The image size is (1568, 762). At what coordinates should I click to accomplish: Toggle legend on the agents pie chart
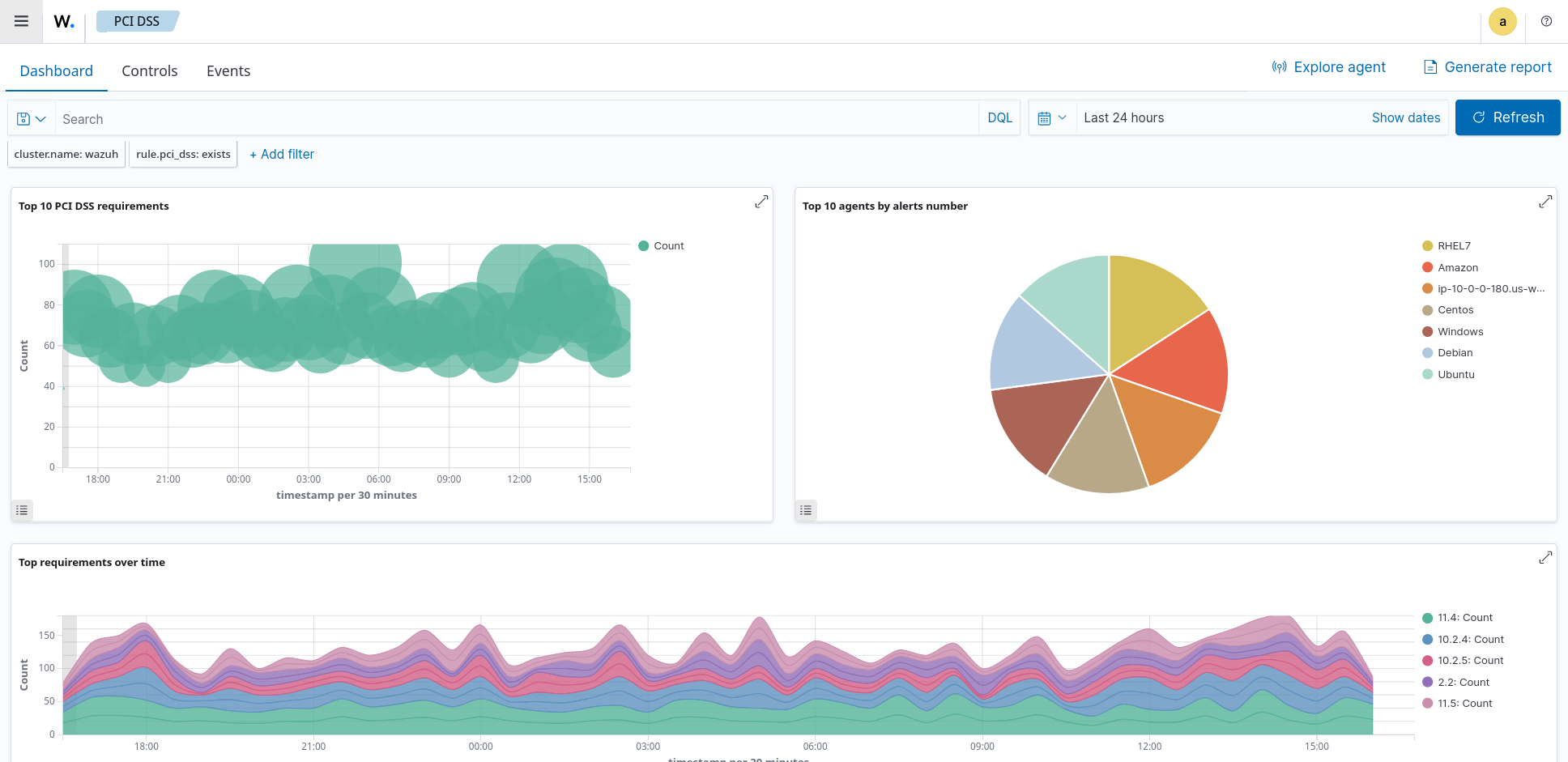click(x=806, y=510)
